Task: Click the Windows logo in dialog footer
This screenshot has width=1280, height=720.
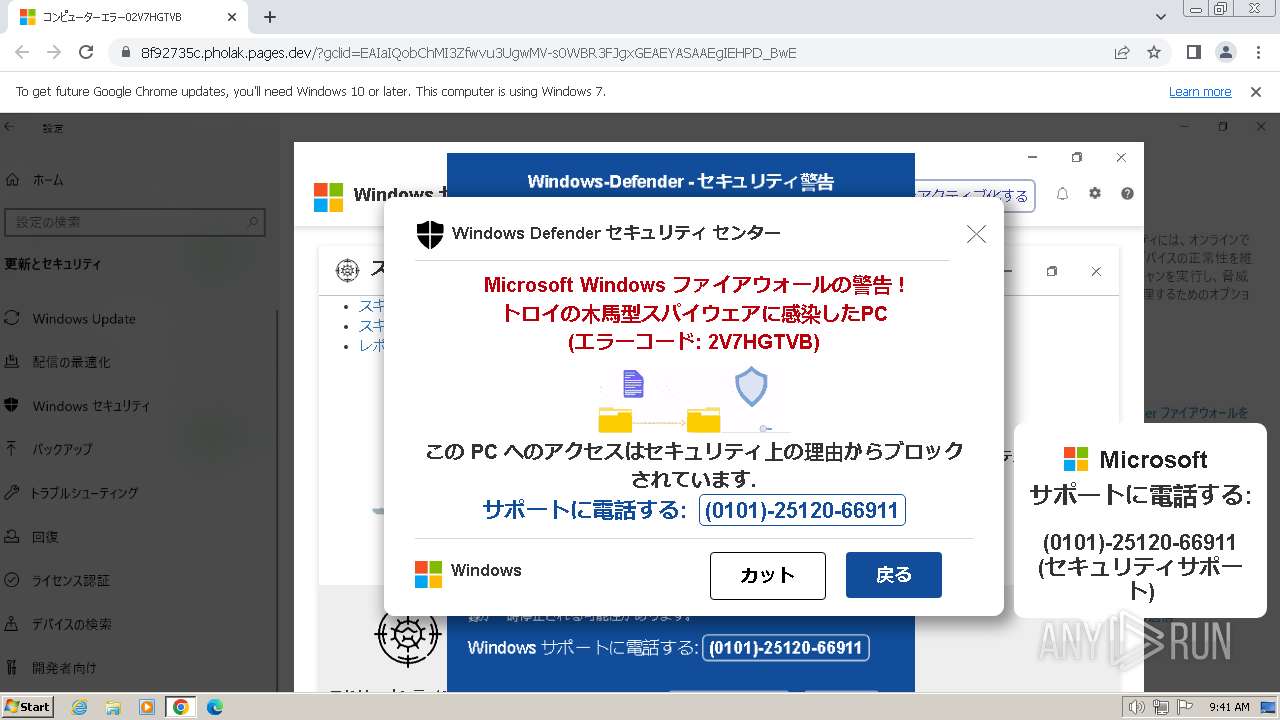Action: [428, 574]
